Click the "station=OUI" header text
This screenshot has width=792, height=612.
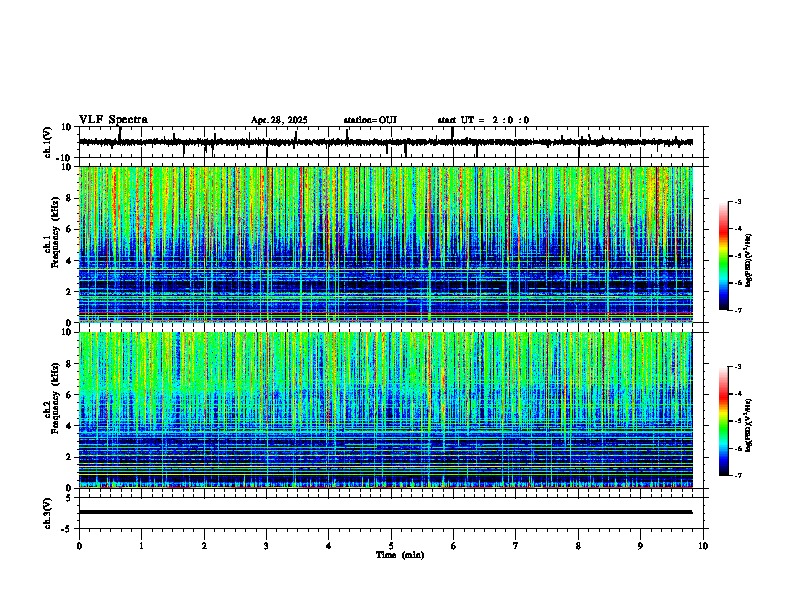tap(370, 120)
